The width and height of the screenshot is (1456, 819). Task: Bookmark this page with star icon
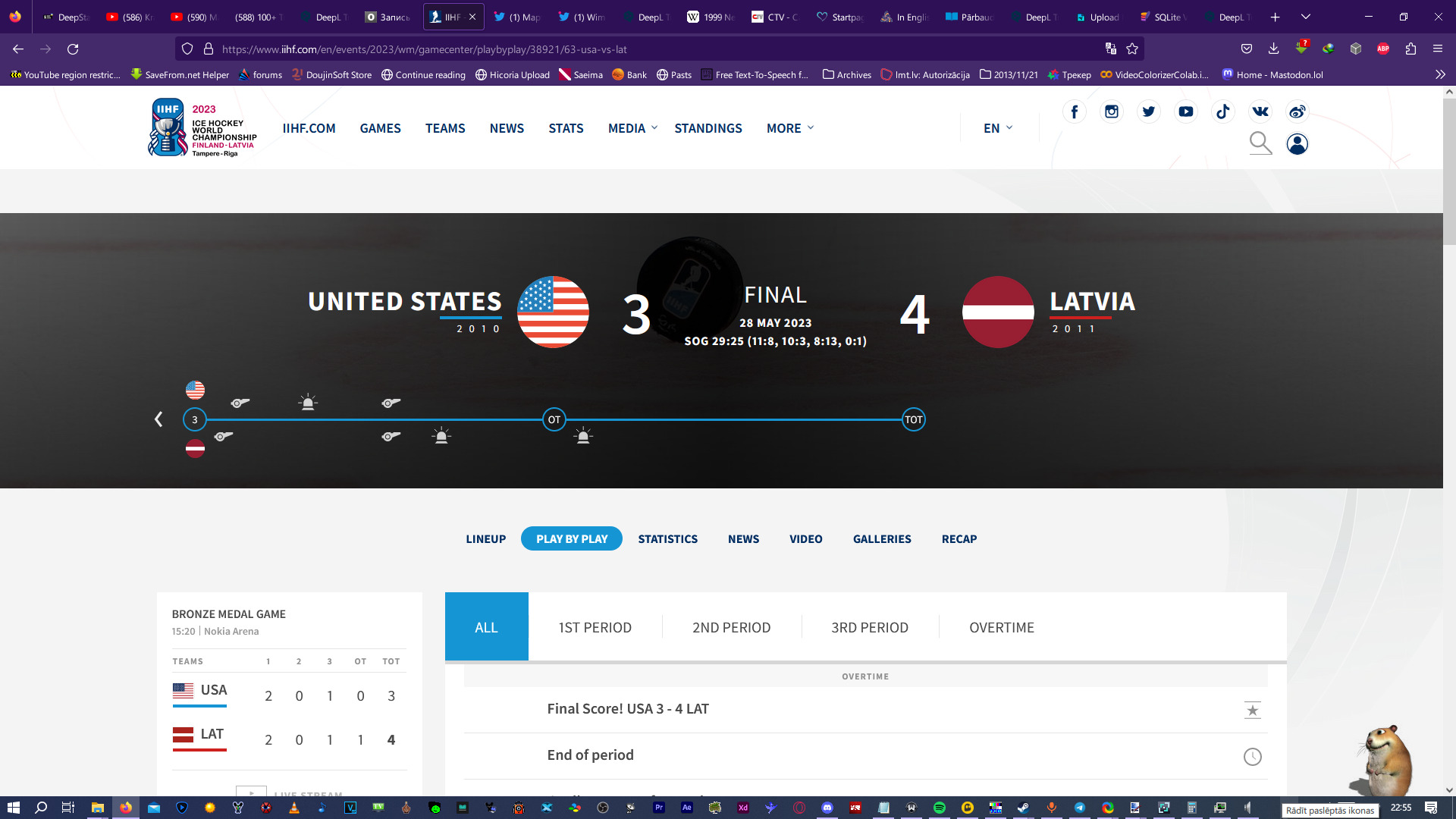point(1132,49)
